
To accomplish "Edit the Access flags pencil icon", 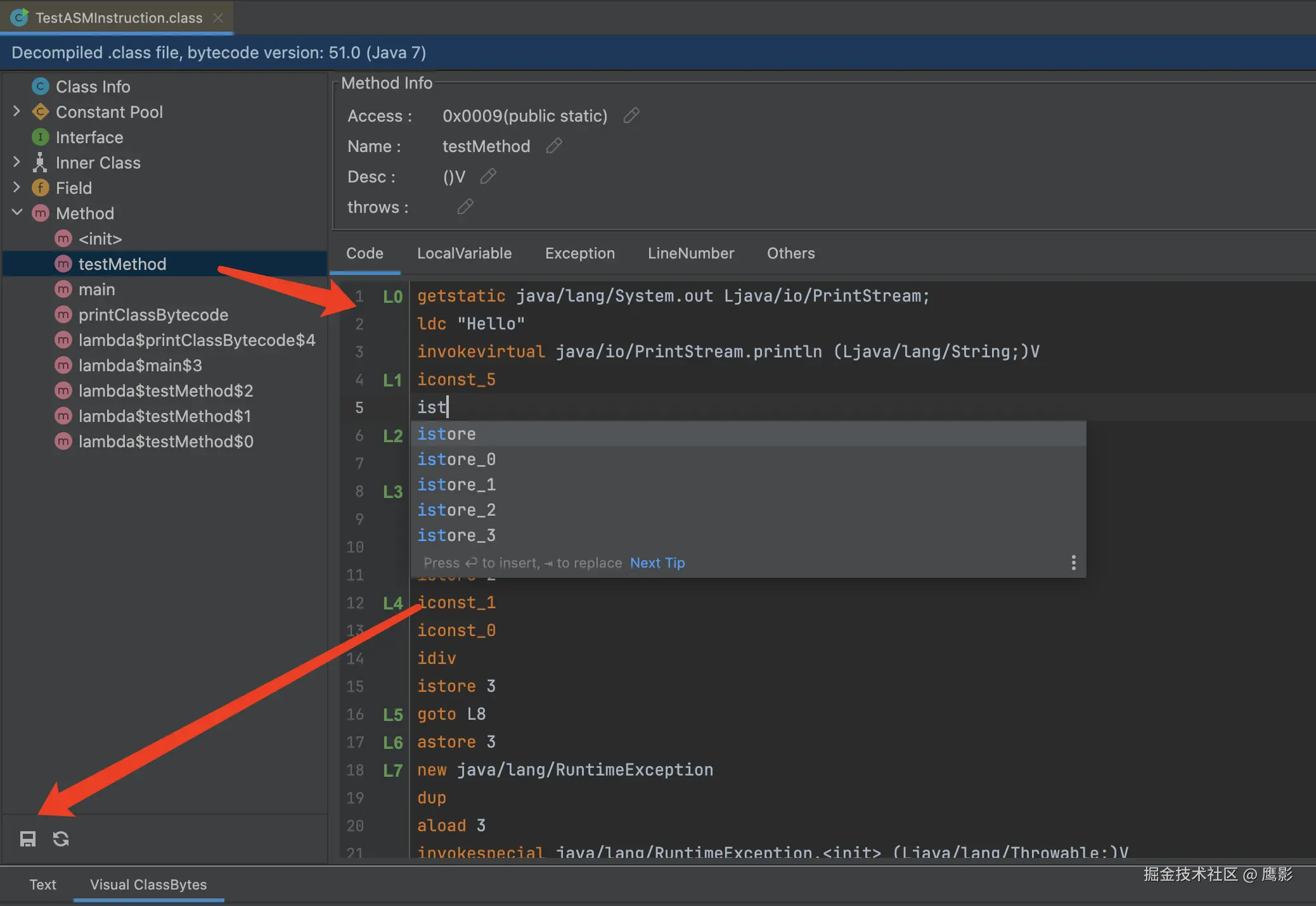I will [631, 116].
